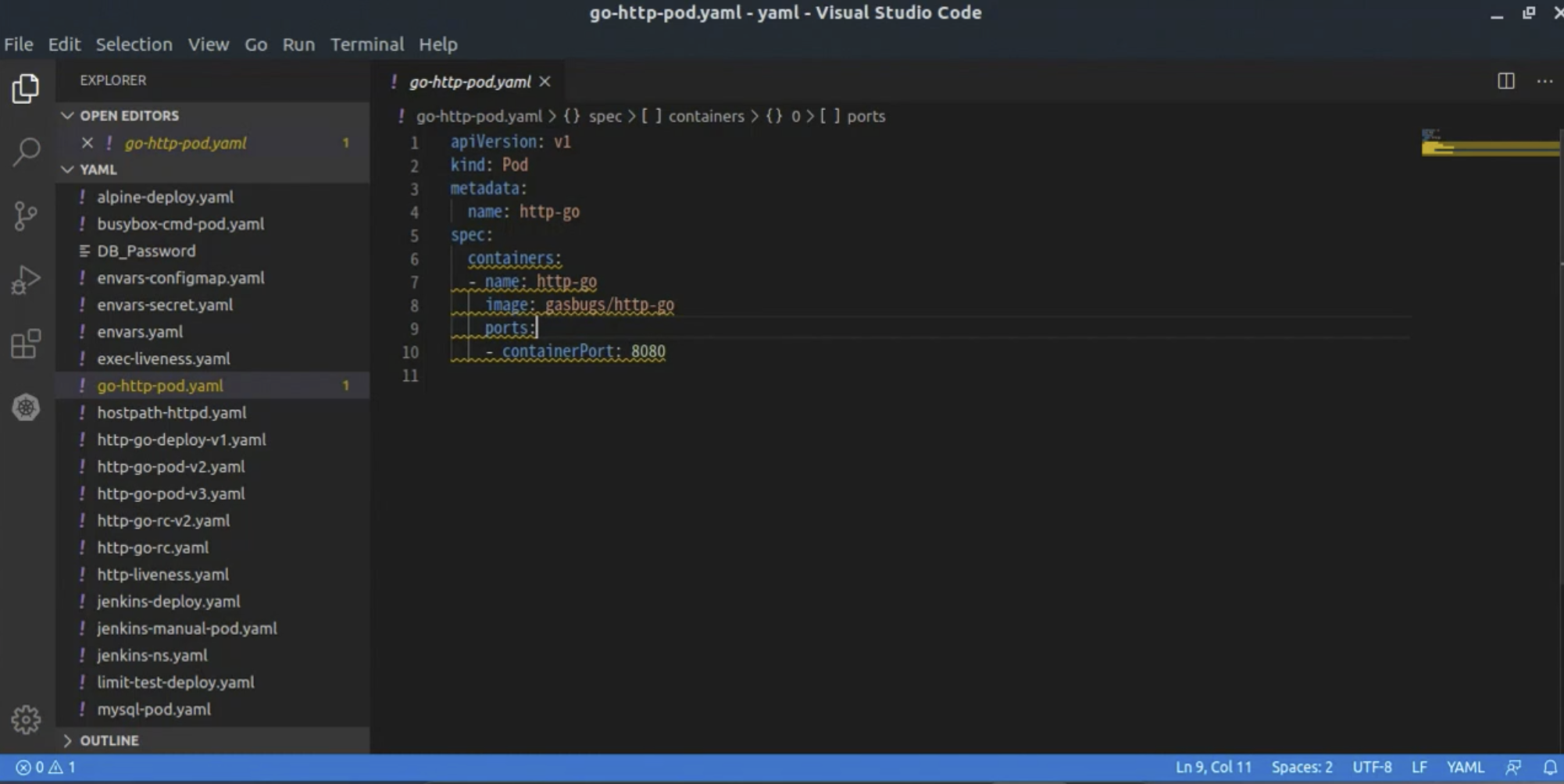Open the notifications bell in status bar
Image resolution: width=1564 pixels, height=784 pixels.
tap(1550, 767)
